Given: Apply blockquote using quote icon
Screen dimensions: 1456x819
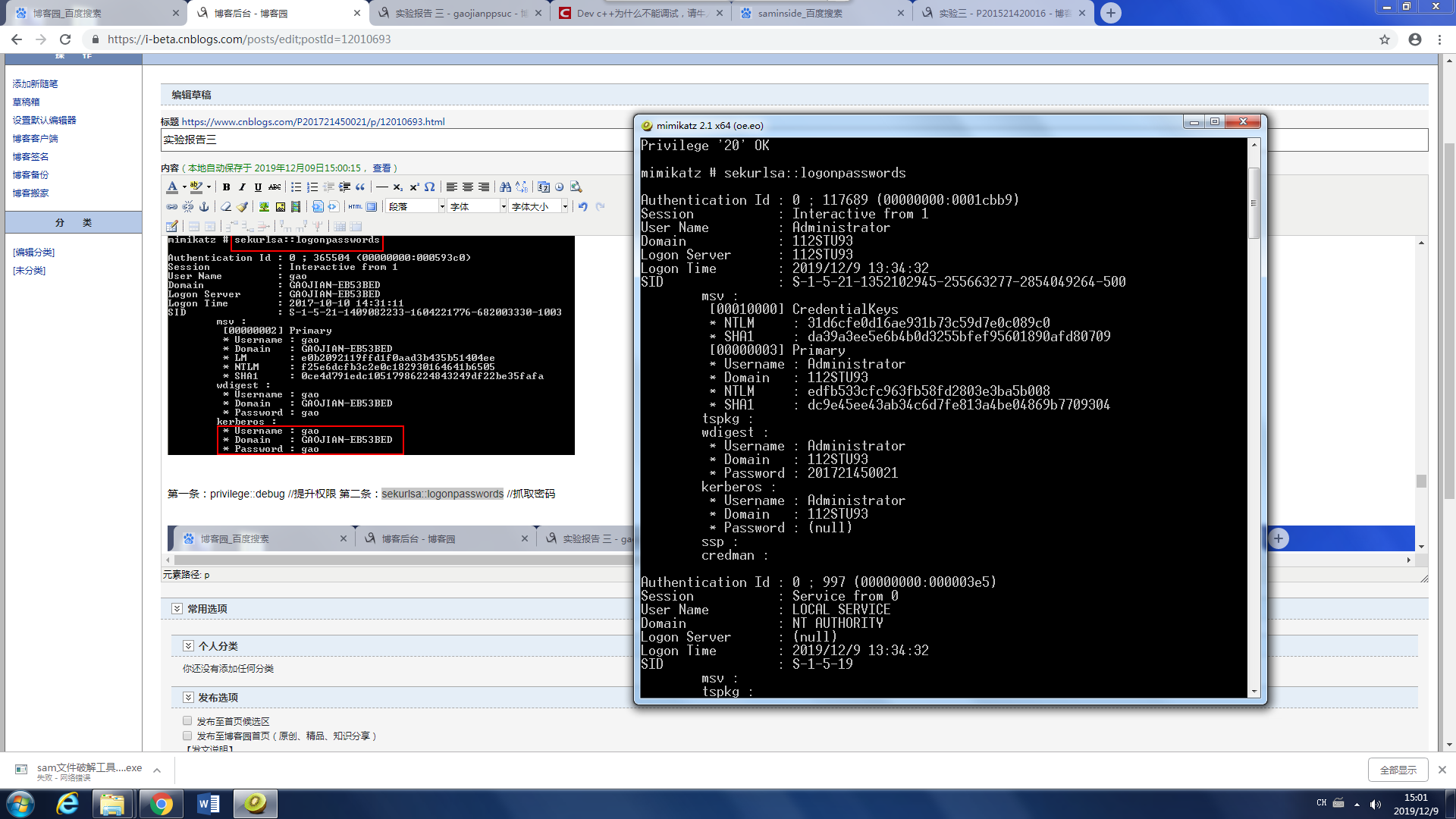Looking at the screenshot, I should coord(360,187).
